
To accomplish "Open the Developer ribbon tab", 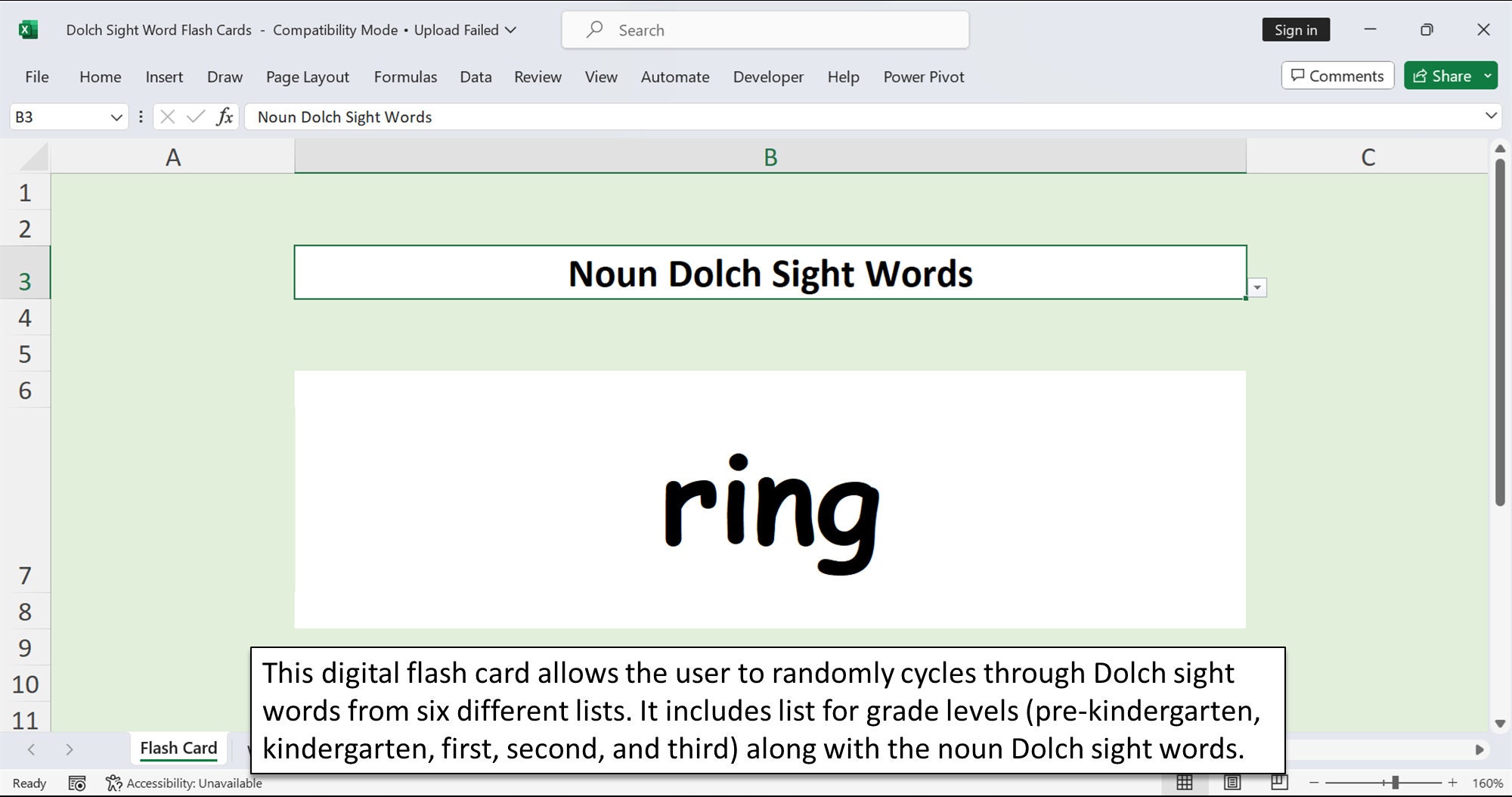I will [768, 76].
